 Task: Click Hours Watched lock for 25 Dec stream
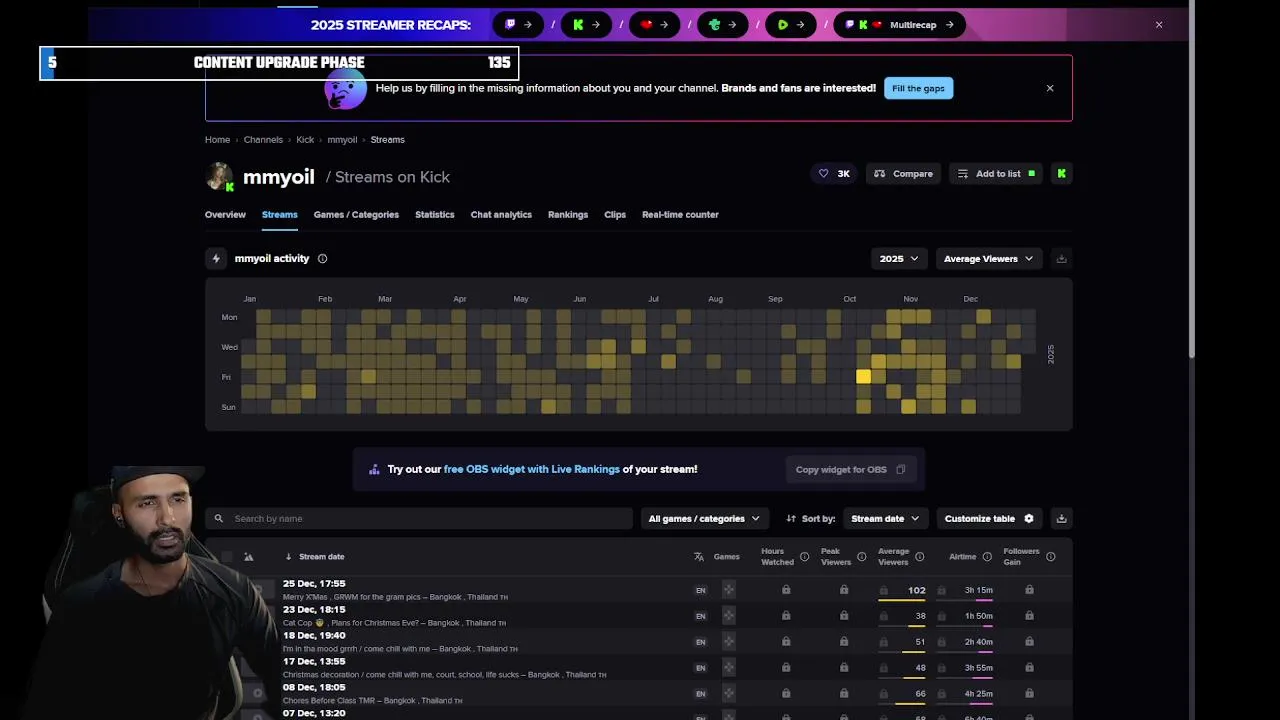click(x=786, y=590)
